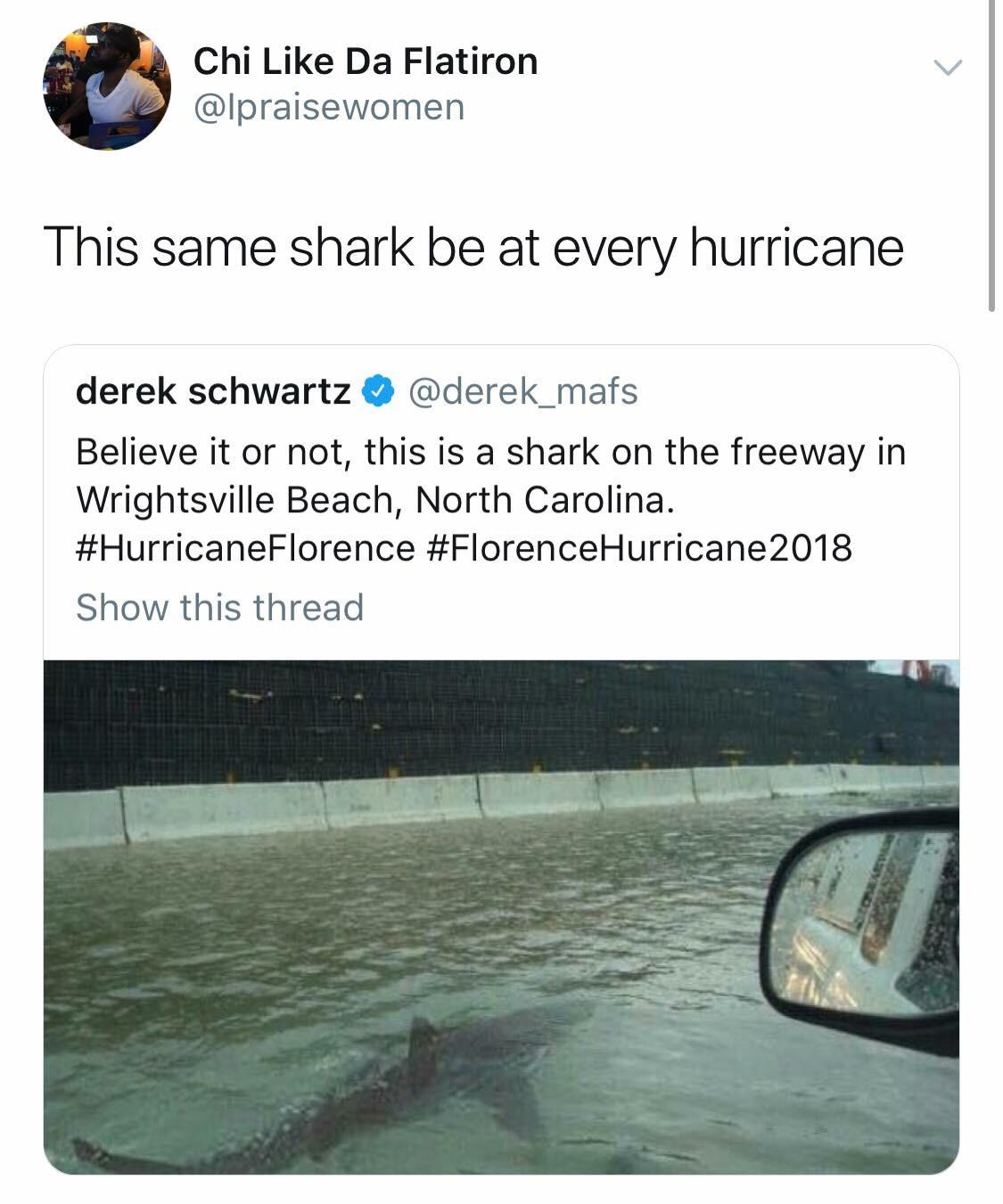The width and height of the screenshot is (1003, 1204).
Task: Open the shark flood photo in the tweet
Action: [x=499, y=927]
